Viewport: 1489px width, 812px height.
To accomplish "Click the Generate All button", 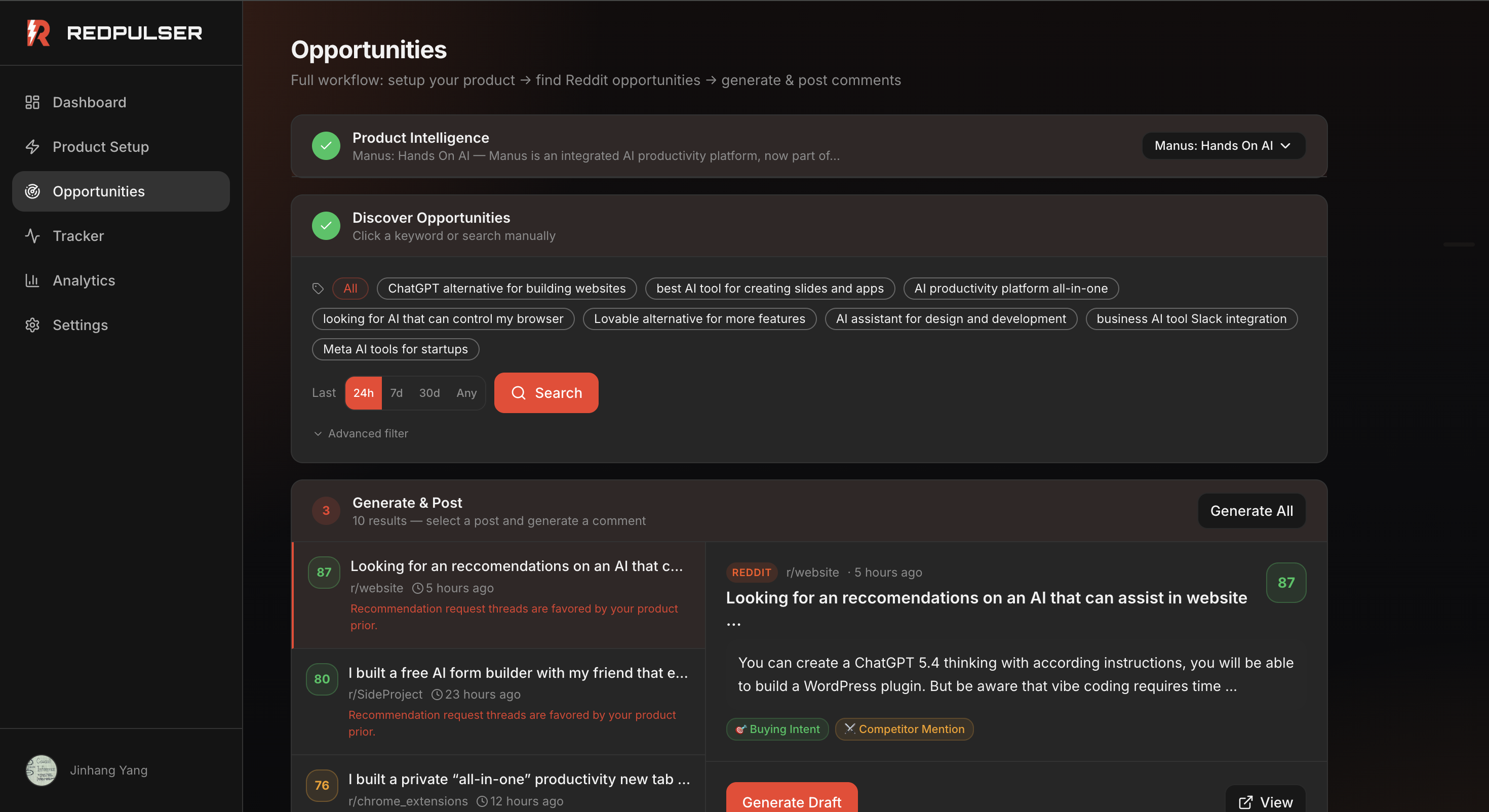I will coord(1251,511).
